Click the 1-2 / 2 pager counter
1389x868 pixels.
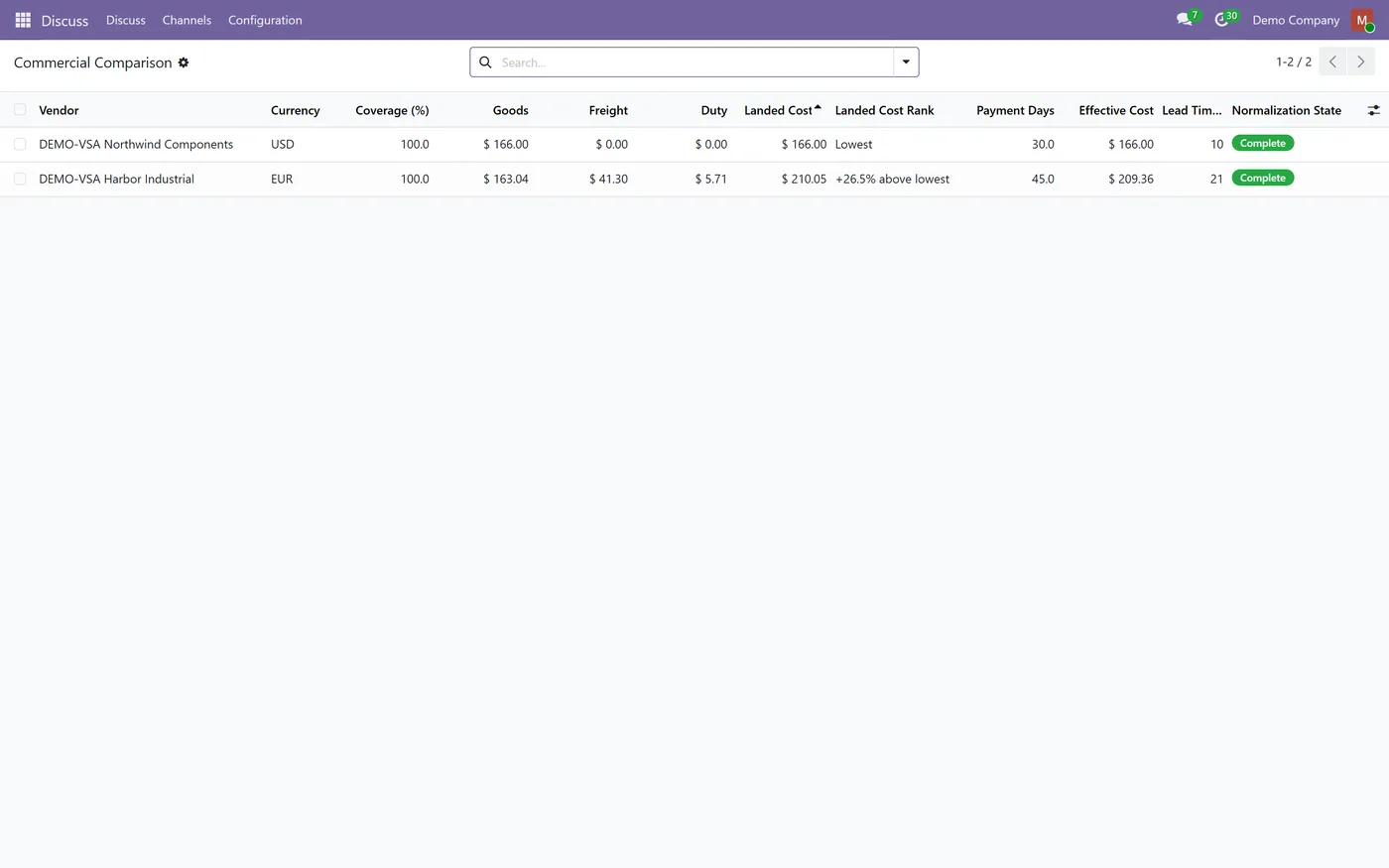(x=1294, y=62)
